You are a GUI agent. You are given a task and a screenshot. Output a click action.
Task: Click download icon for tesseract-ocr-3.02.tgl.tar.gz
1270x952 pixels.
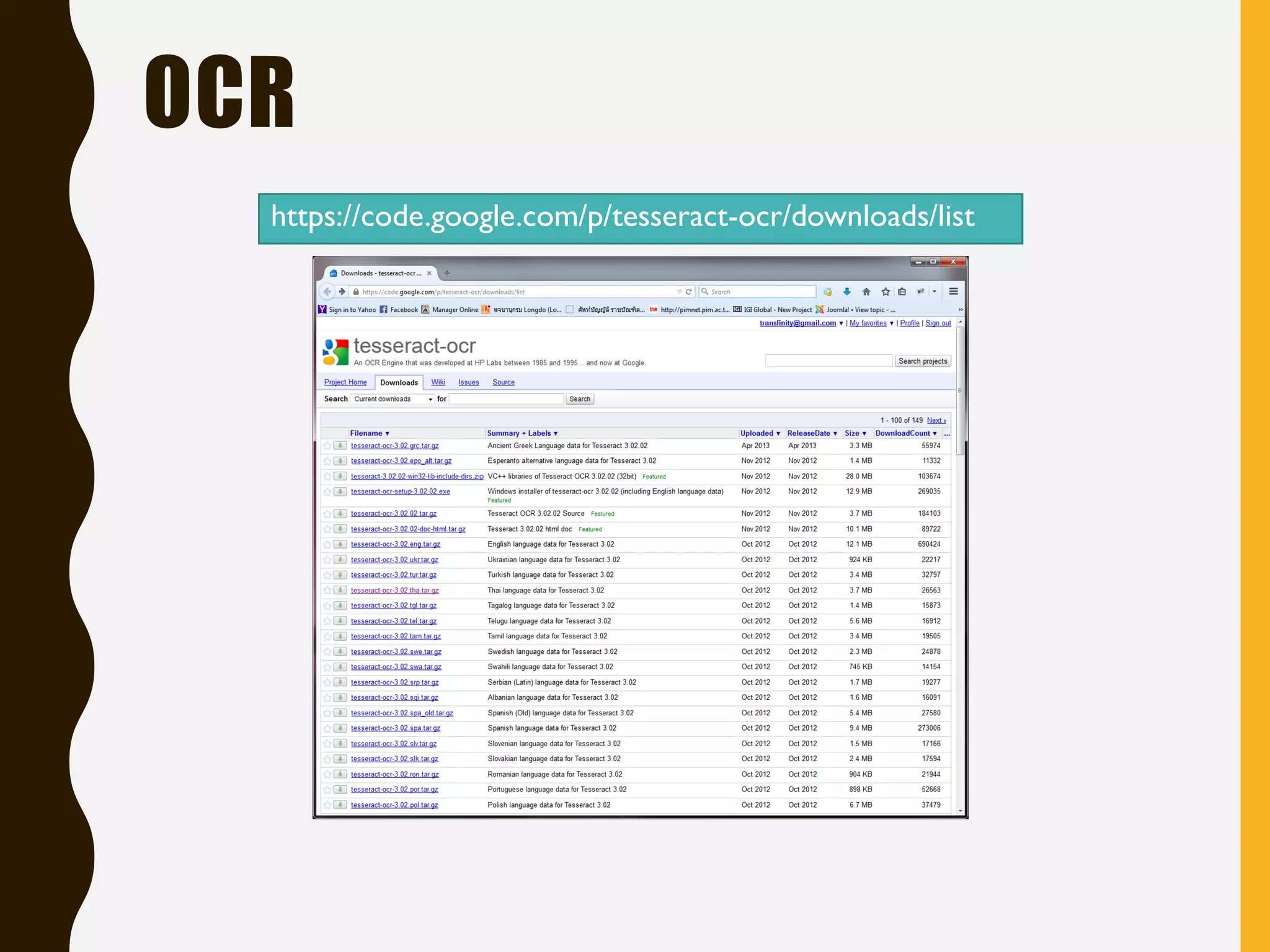[340, 606]
